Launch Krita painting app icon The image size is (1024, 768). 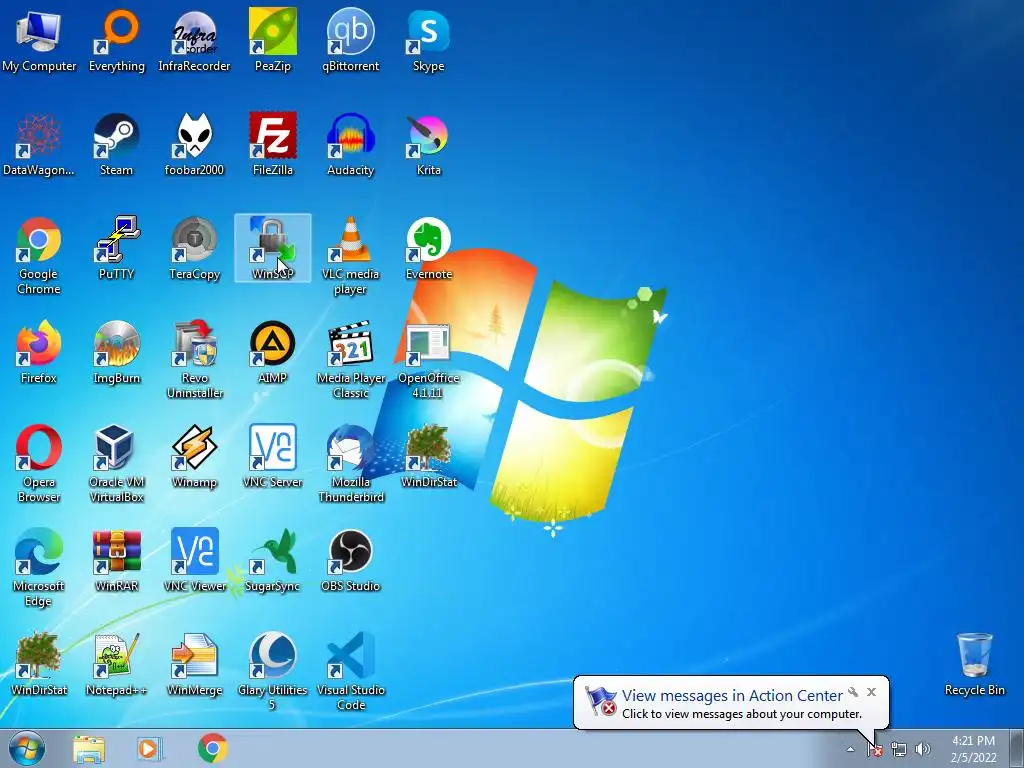[428, 145]
